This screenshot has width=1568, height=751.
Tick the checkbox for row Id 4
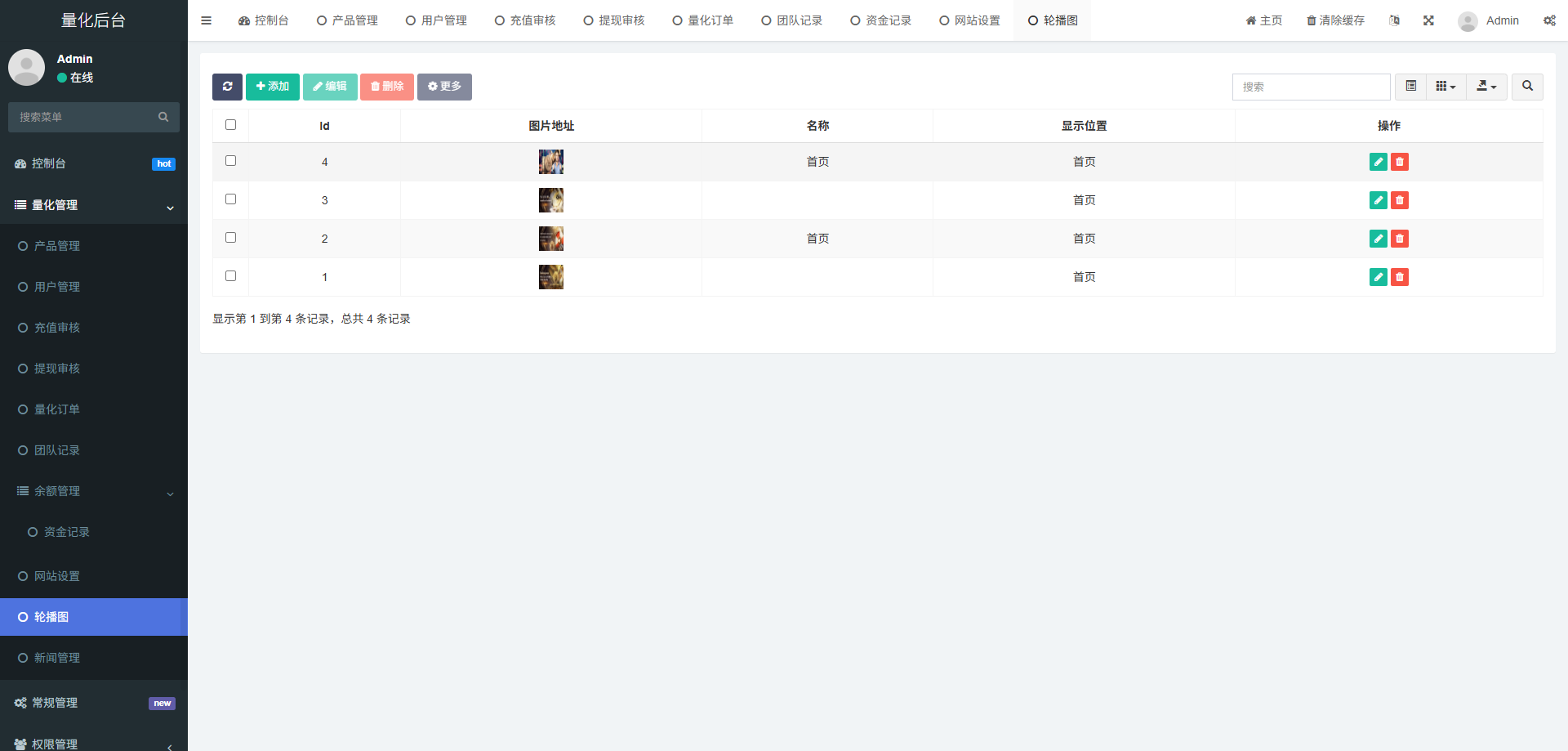[x=230, y=161]
